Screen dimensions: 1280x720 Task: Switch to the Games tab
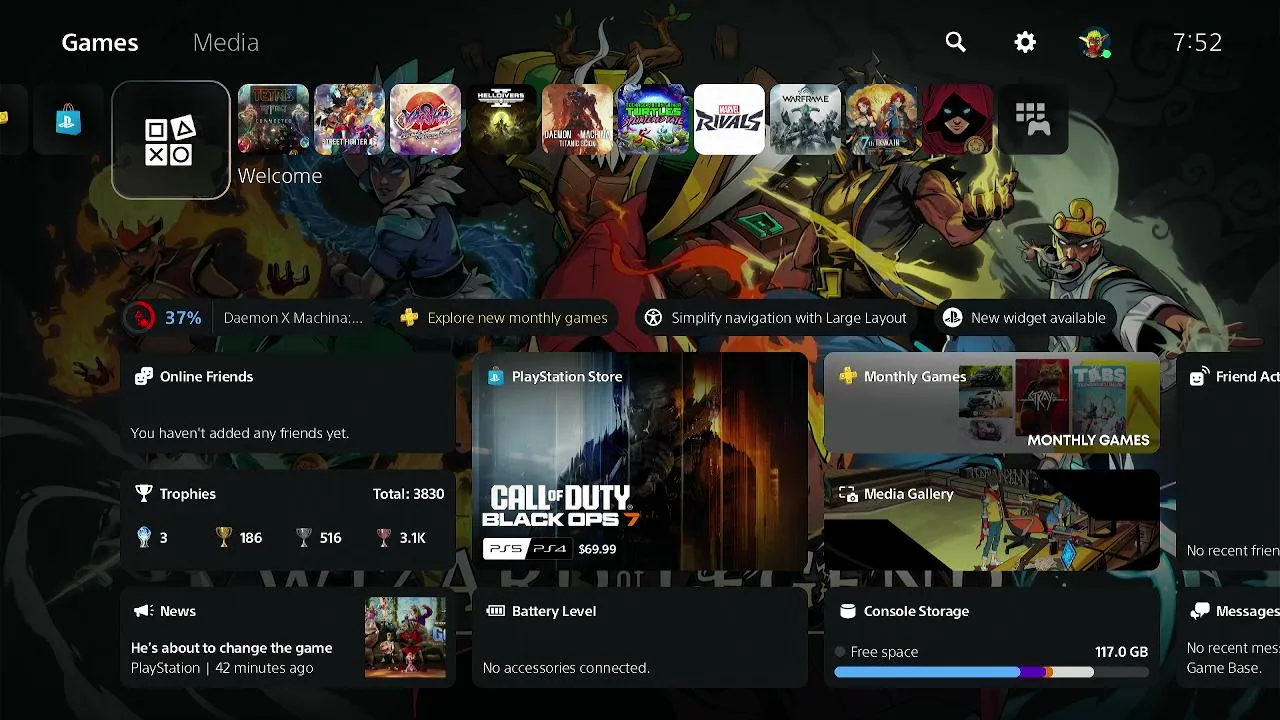(x=100, y=42)
